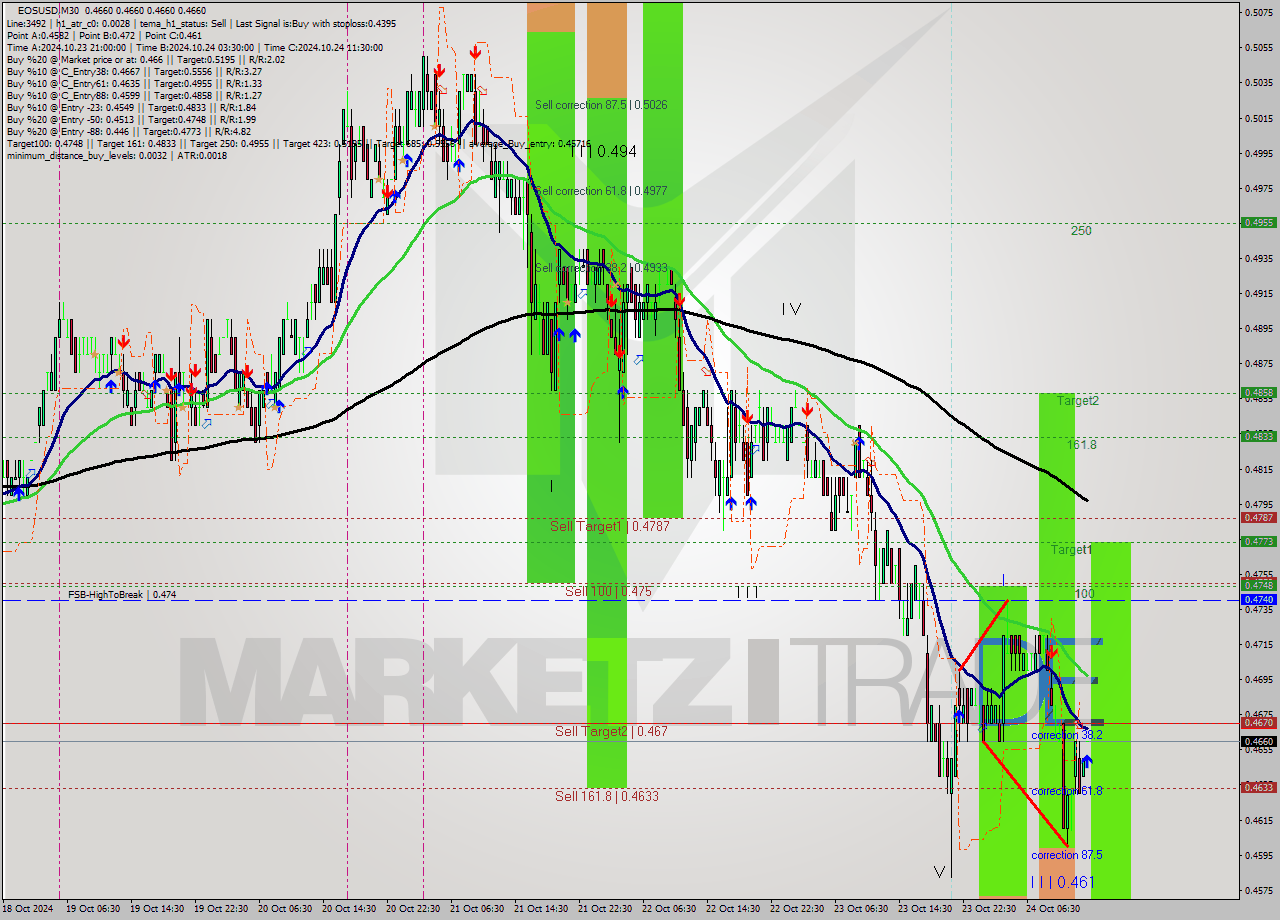
Task: Click the 'Sell 161.8 | 0.4633' label
Action: point(607,796)
